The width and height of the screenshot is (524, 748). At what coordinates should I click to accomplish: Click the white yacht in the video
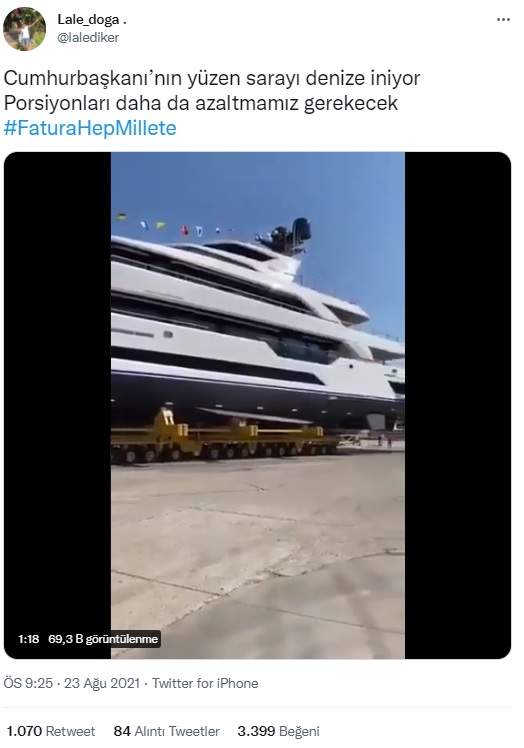point(258,334)
